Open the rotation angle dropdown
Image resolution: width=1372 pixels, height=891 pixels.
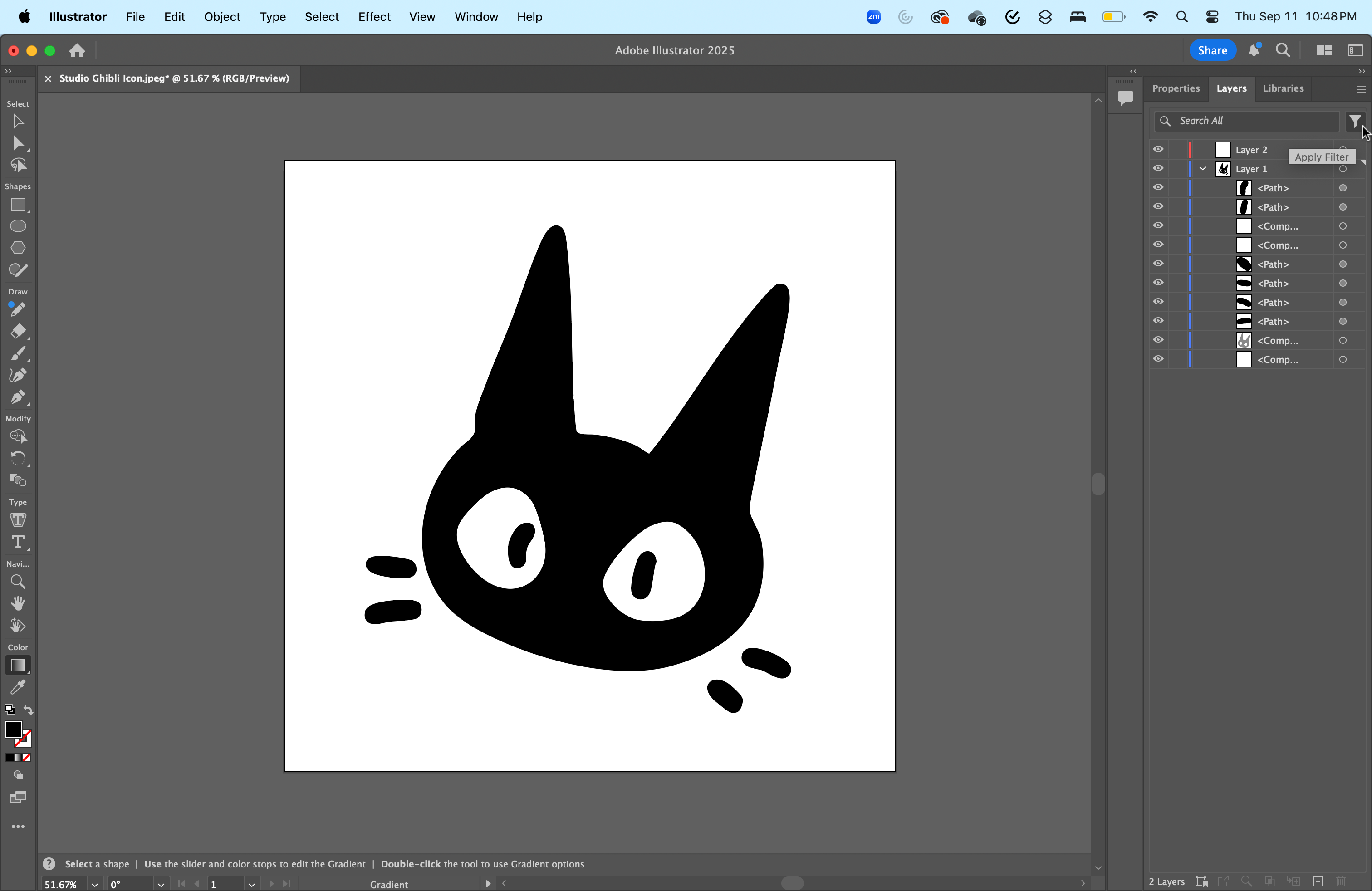click(x=160, y=884)
